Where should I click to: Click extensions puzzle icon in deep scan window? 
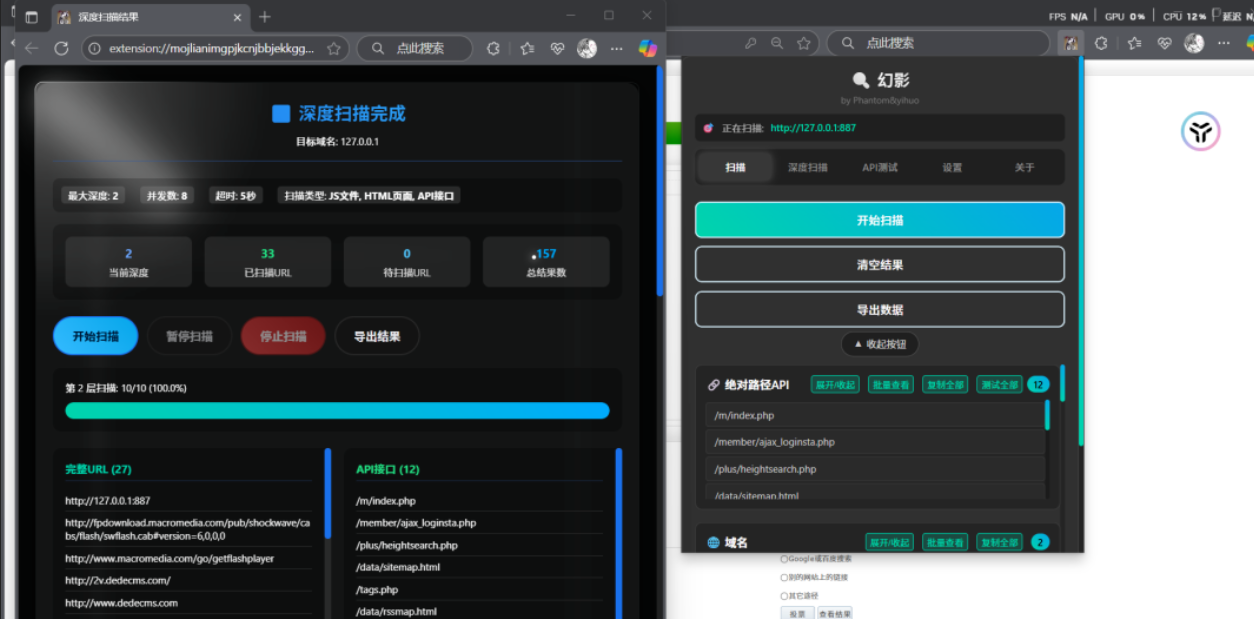pyautogui.click(x=493, y=48)
